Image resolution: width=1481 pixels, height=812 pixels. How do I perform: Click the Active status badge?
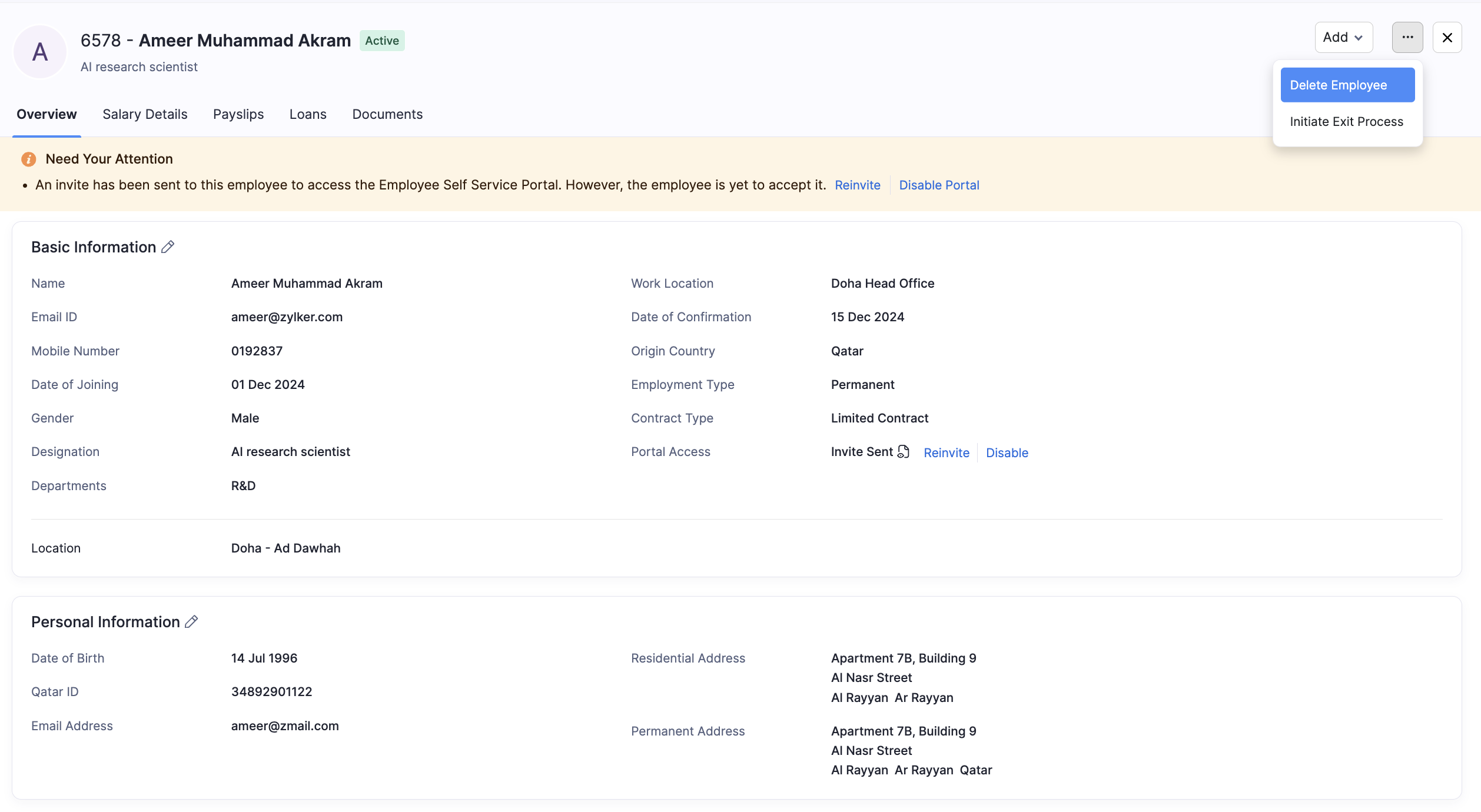tap(382, 41)
